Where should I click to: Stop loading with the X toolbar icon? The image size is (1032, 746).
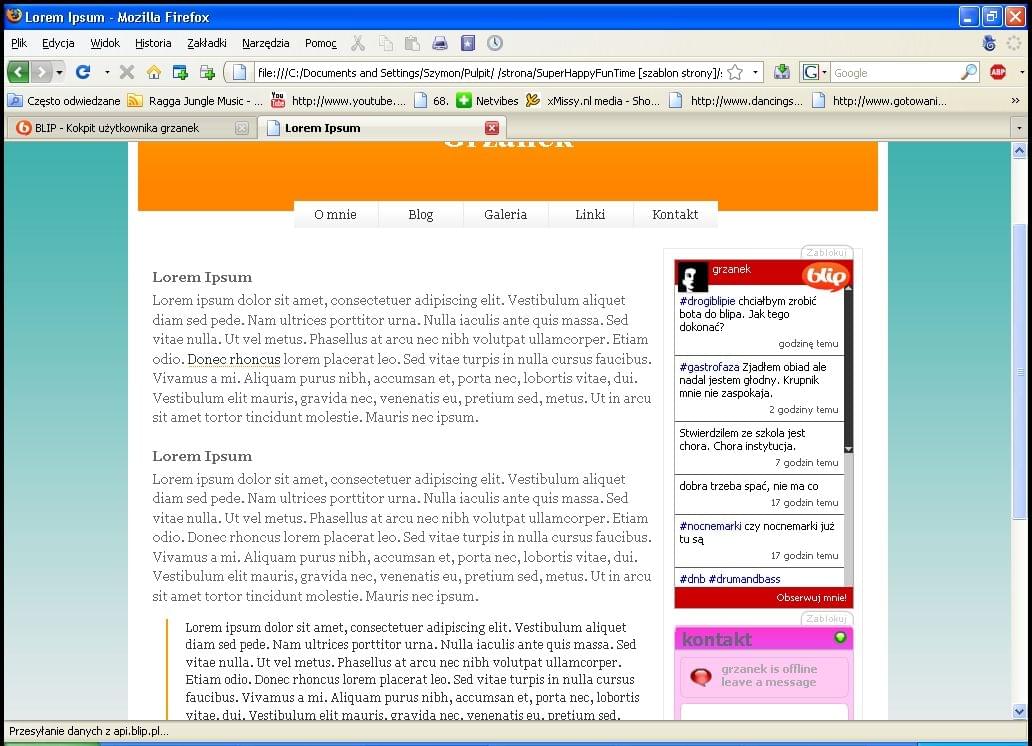(127, 72)
